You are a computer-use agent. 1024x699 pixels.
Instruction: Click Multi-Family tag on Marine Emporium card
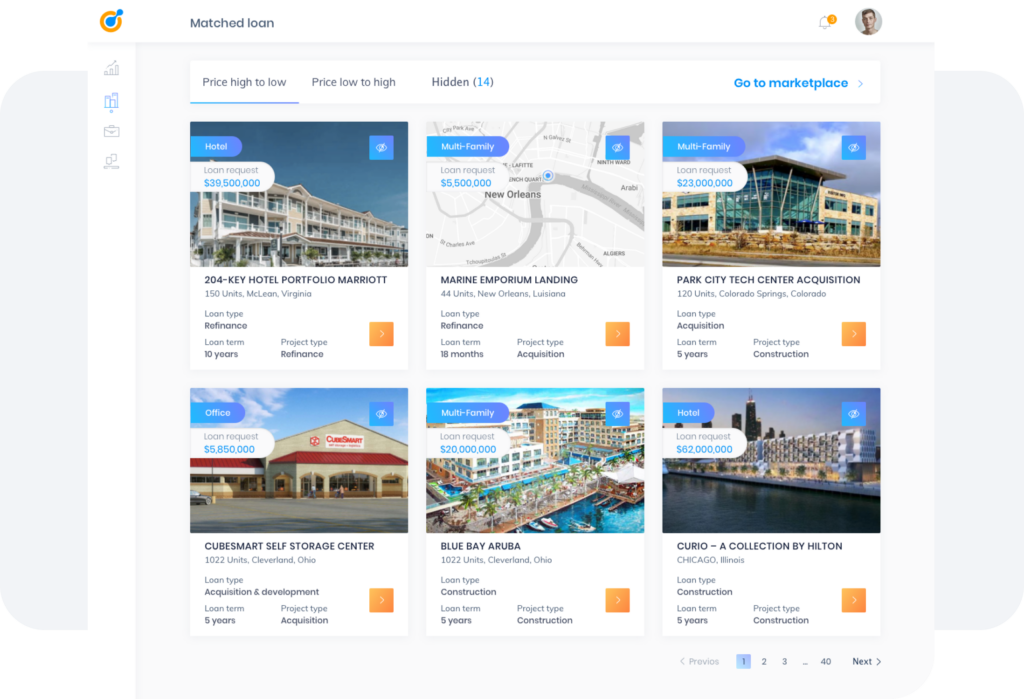point(468,147)
